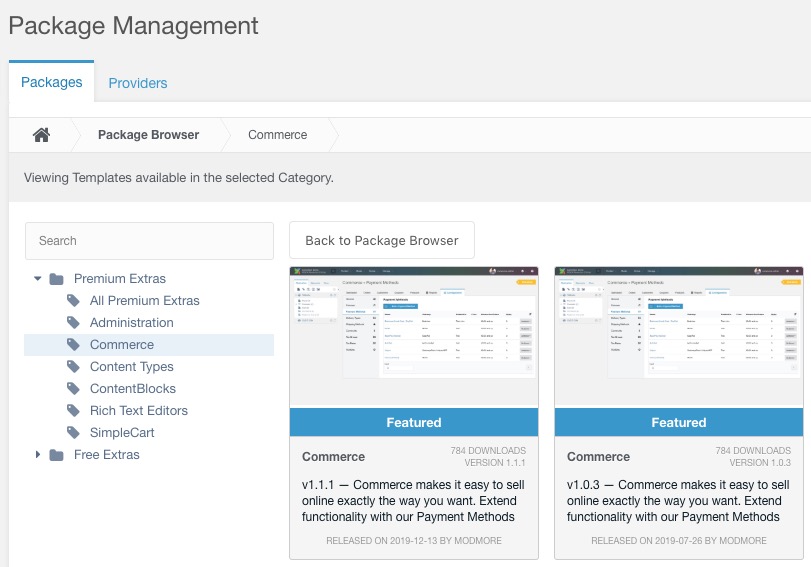811x567 pixels.
Task: Click tag icon beside All Premium Extras
Action: 73,301
